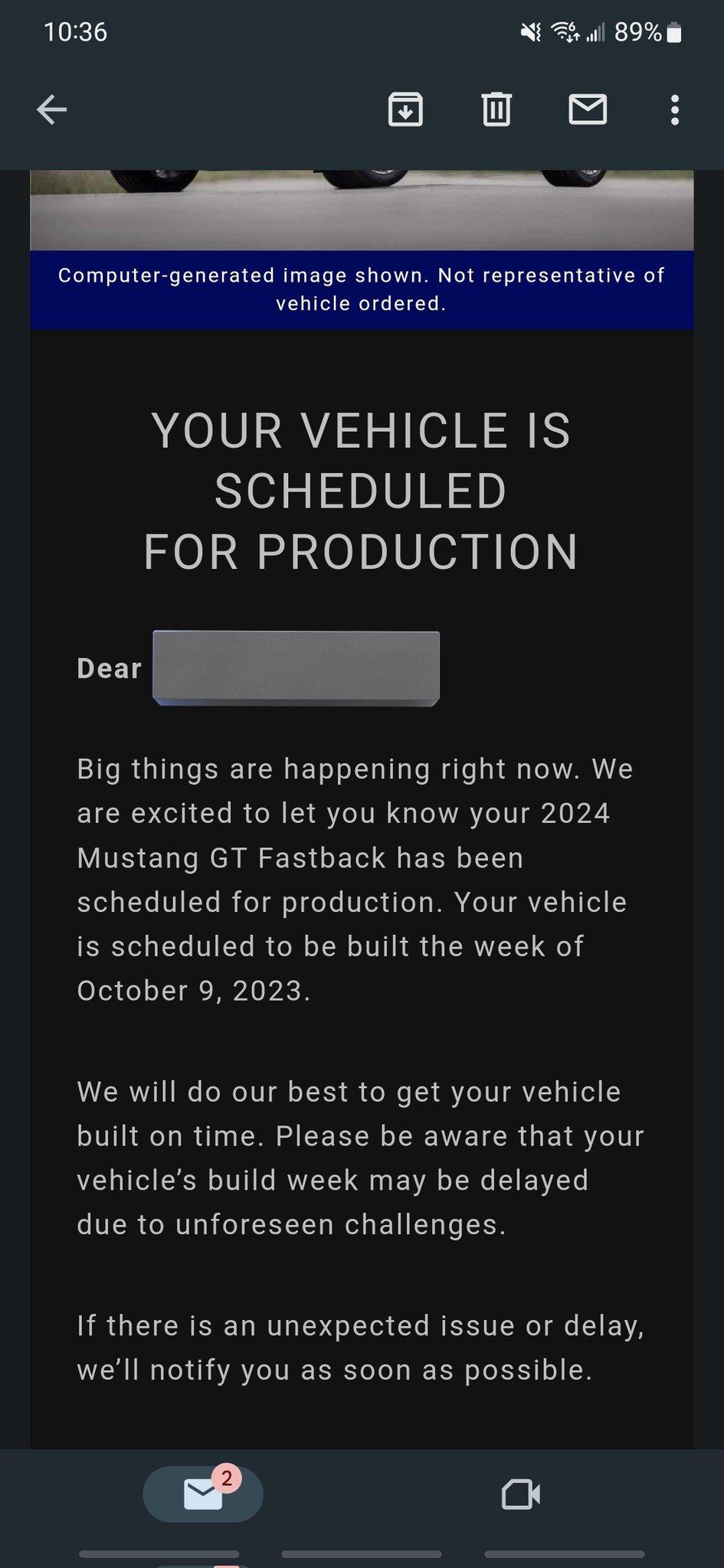Tap the paragraph about build week delays
The image size is (724, 1568).
pos(360,1158)
